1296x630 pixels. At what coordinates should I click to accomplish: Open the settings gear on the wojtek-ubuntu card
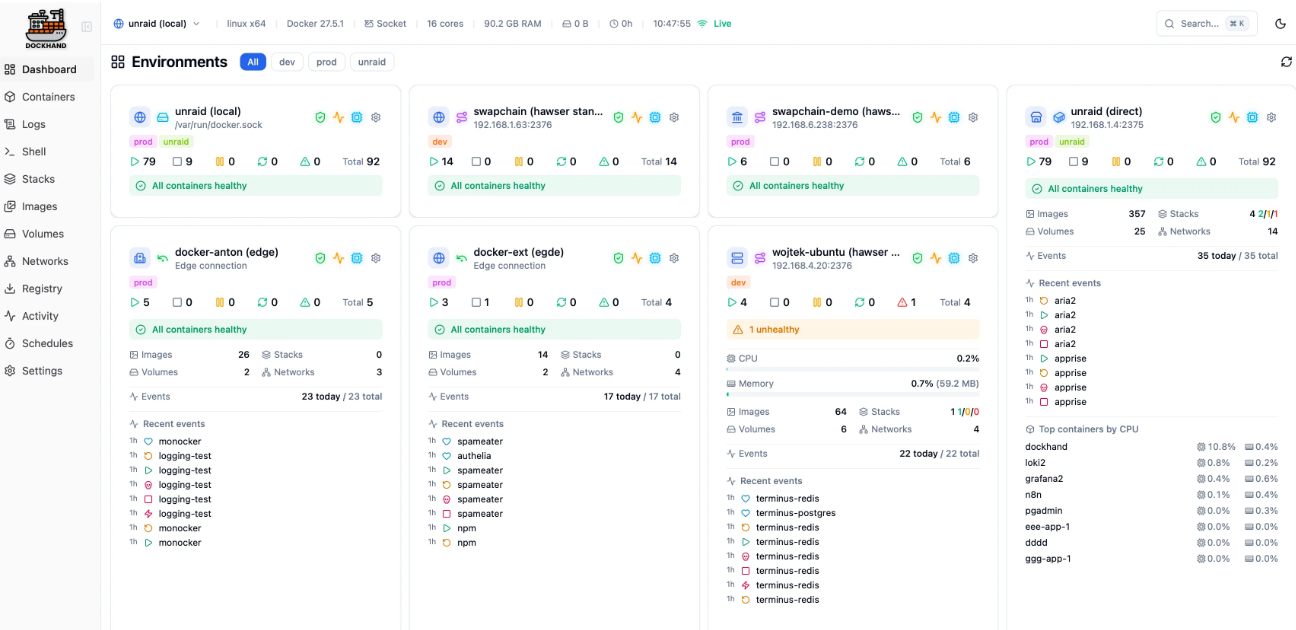click(x=973, y=258)
